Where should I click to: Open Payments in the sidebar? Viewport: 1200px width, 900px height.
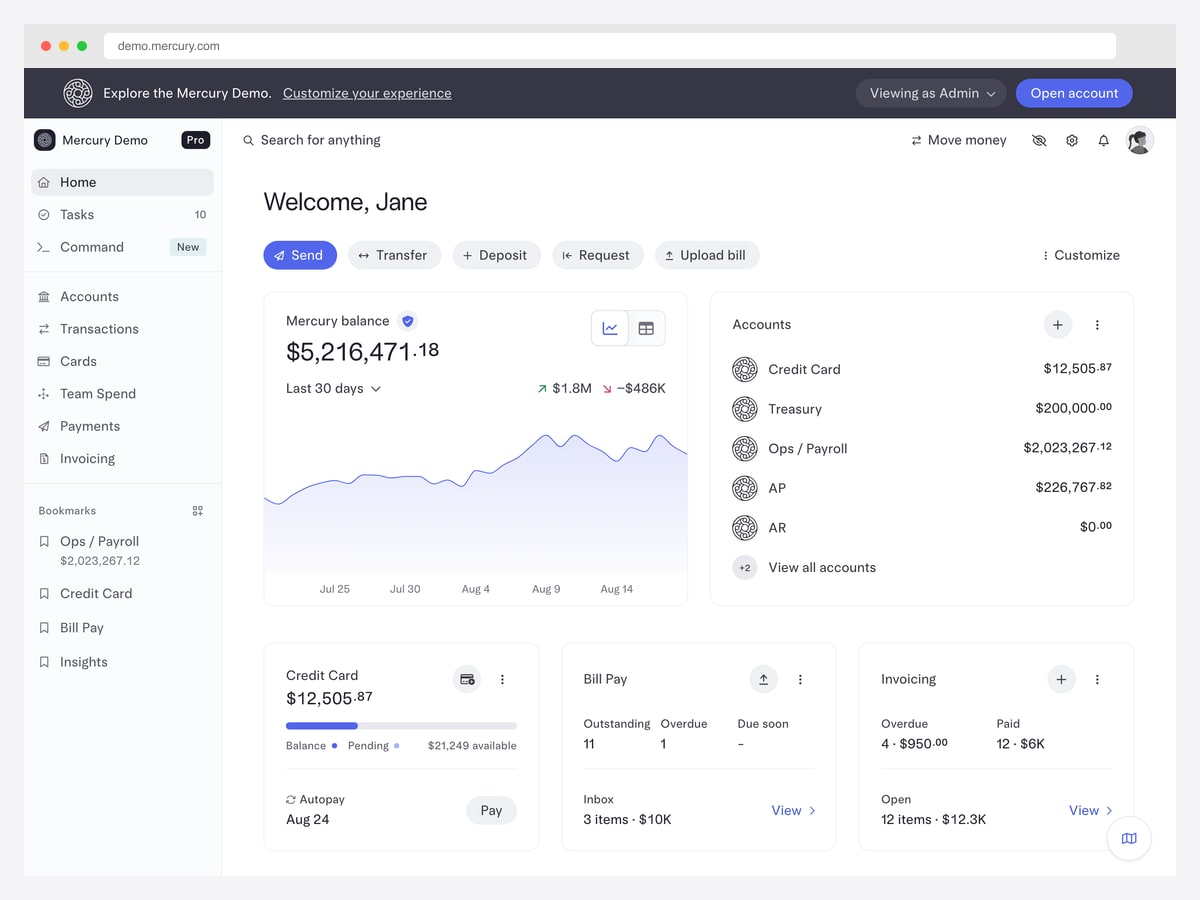122,426
